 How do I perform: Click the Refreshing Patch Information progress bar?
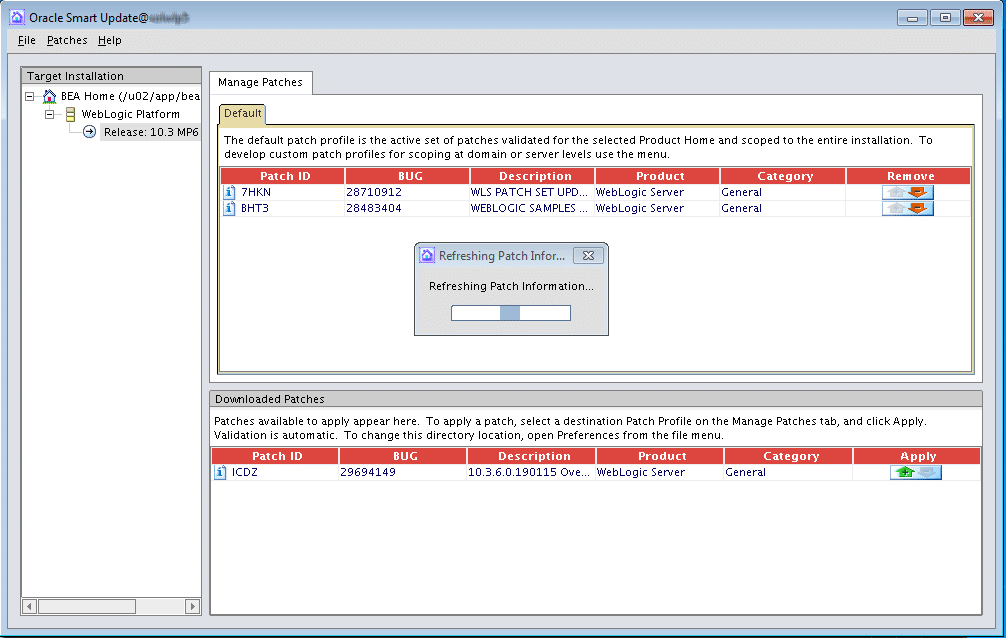point(511,313)
